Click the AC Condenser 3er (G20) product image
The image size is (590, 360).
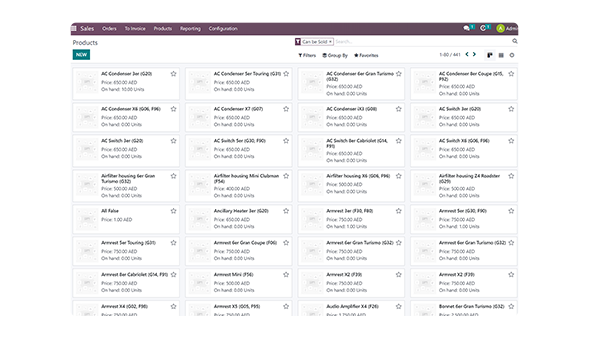87,82
